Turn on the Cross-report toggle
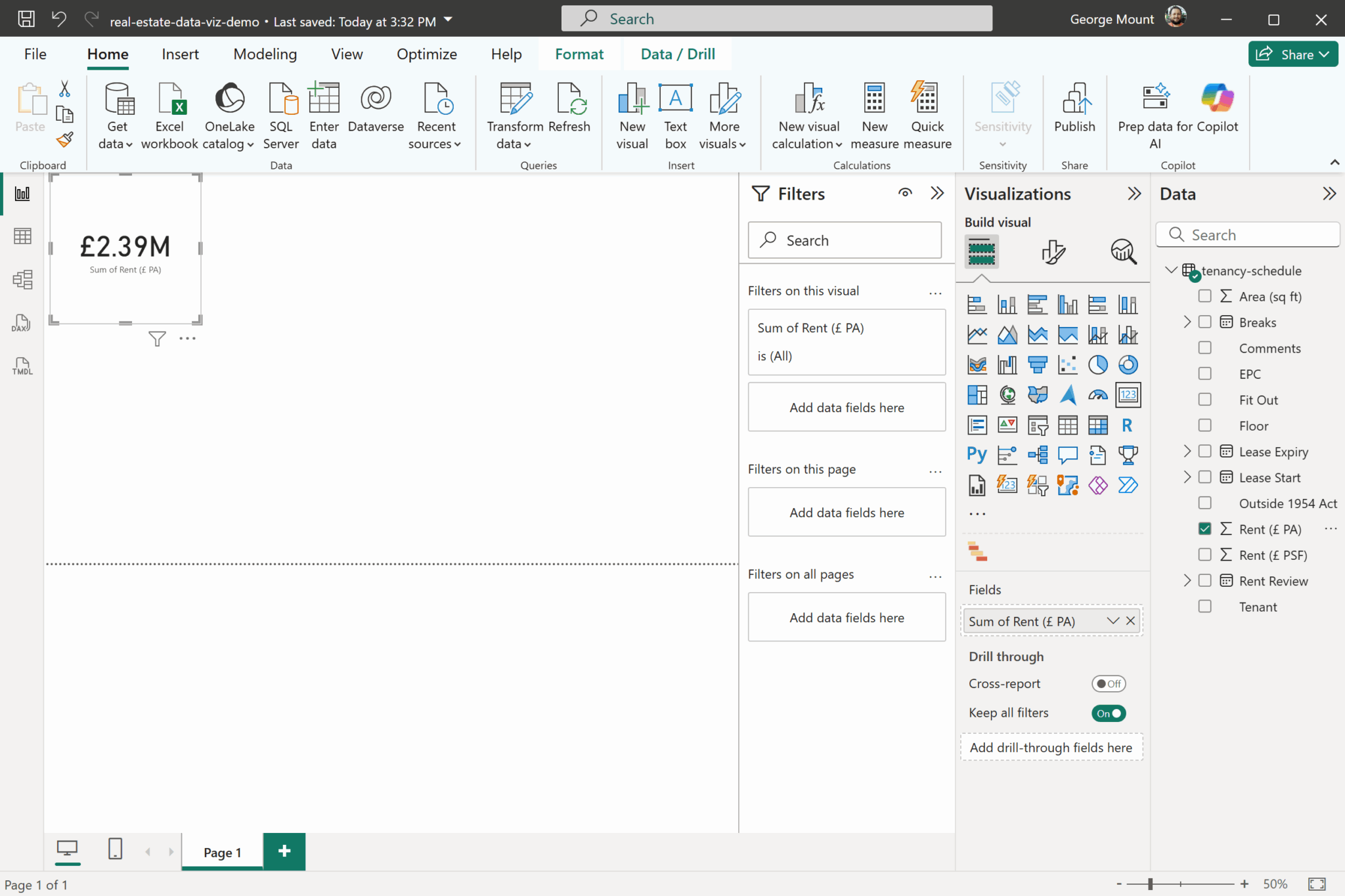Screen dimensions: 1345x896 [x=1109, y=683]
